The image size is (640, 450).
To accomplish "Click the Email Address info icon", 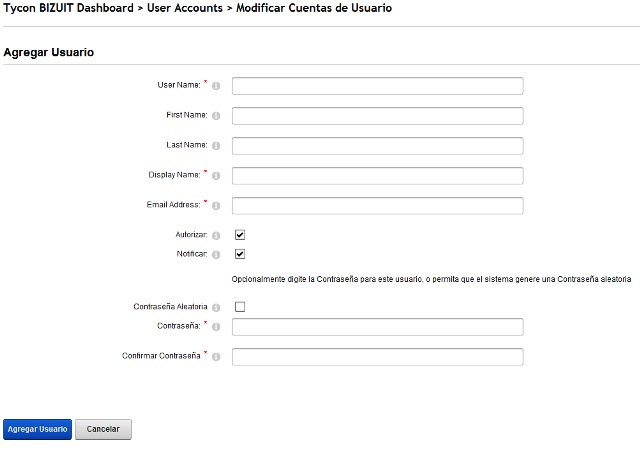I will coord(216,205).
